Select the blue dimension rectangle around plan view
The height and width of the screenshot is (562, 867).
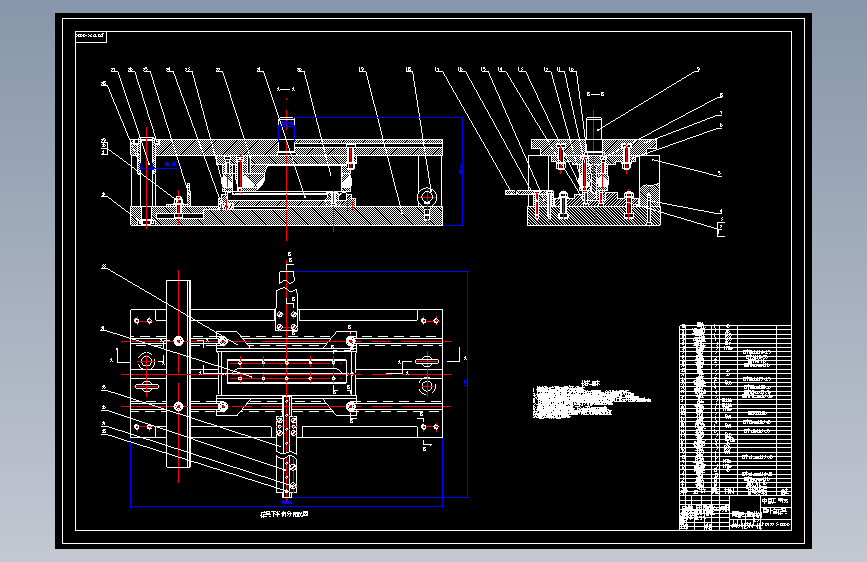pyautogui.click(x=299, y=389)
